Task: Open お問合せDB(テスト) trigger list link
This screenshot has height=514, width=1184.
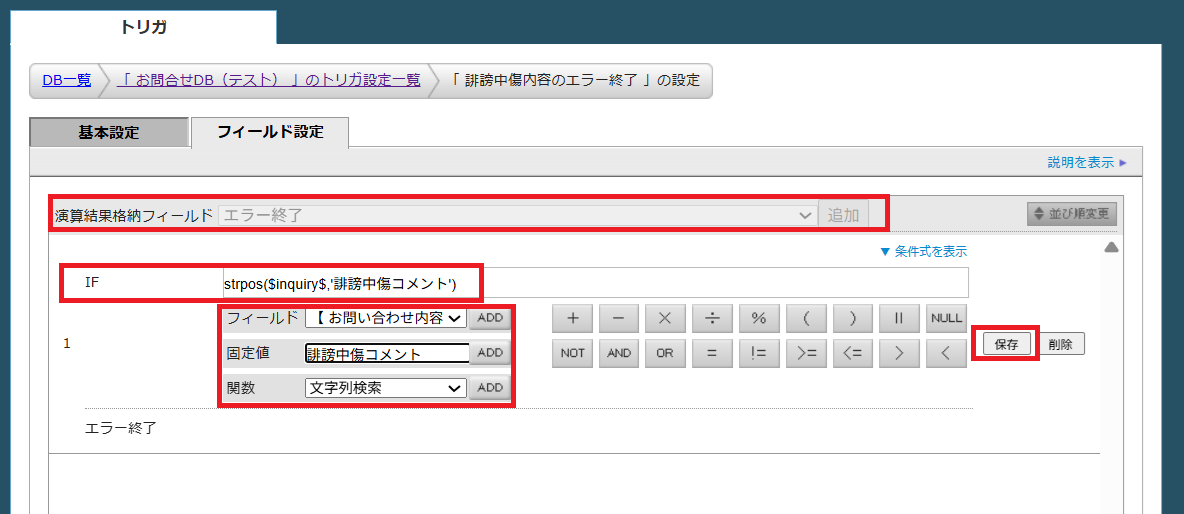Action: tap(269, 80)
